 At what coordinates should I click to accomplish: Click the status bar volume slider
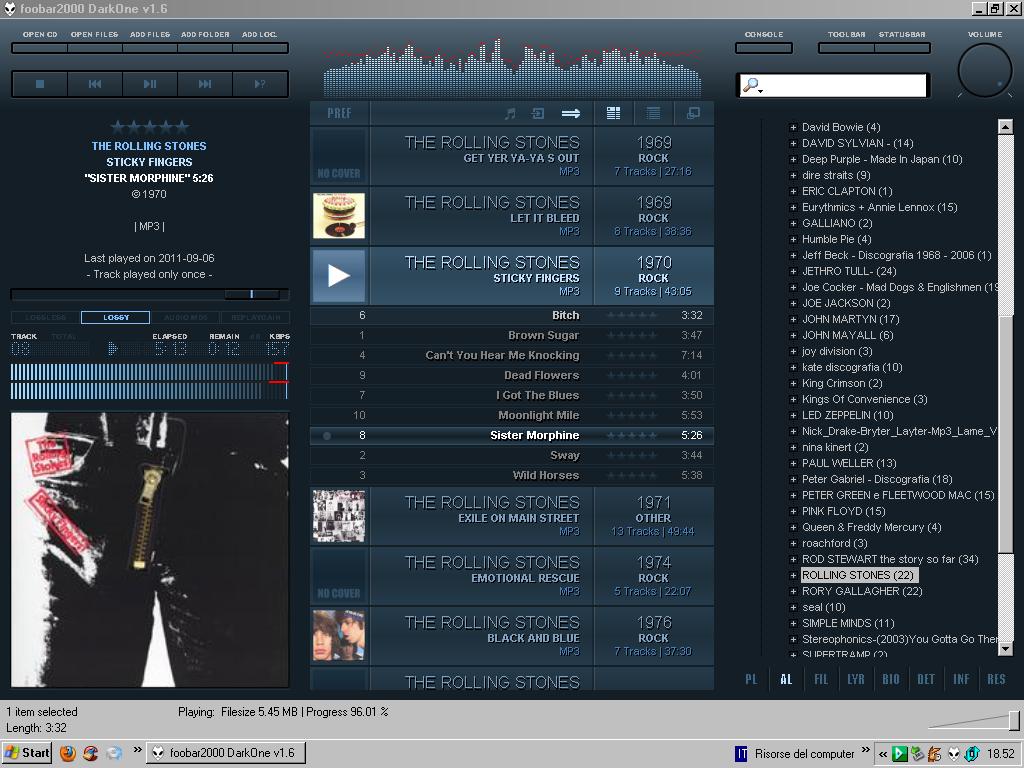973,720
